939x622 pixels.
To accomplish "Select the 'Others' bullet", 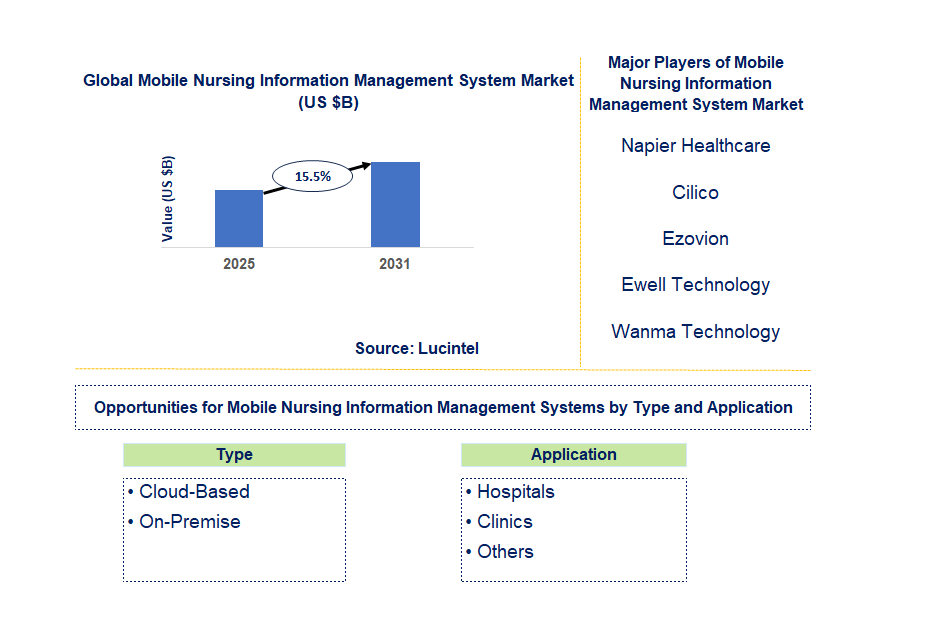I will click(x=499, y=552).
